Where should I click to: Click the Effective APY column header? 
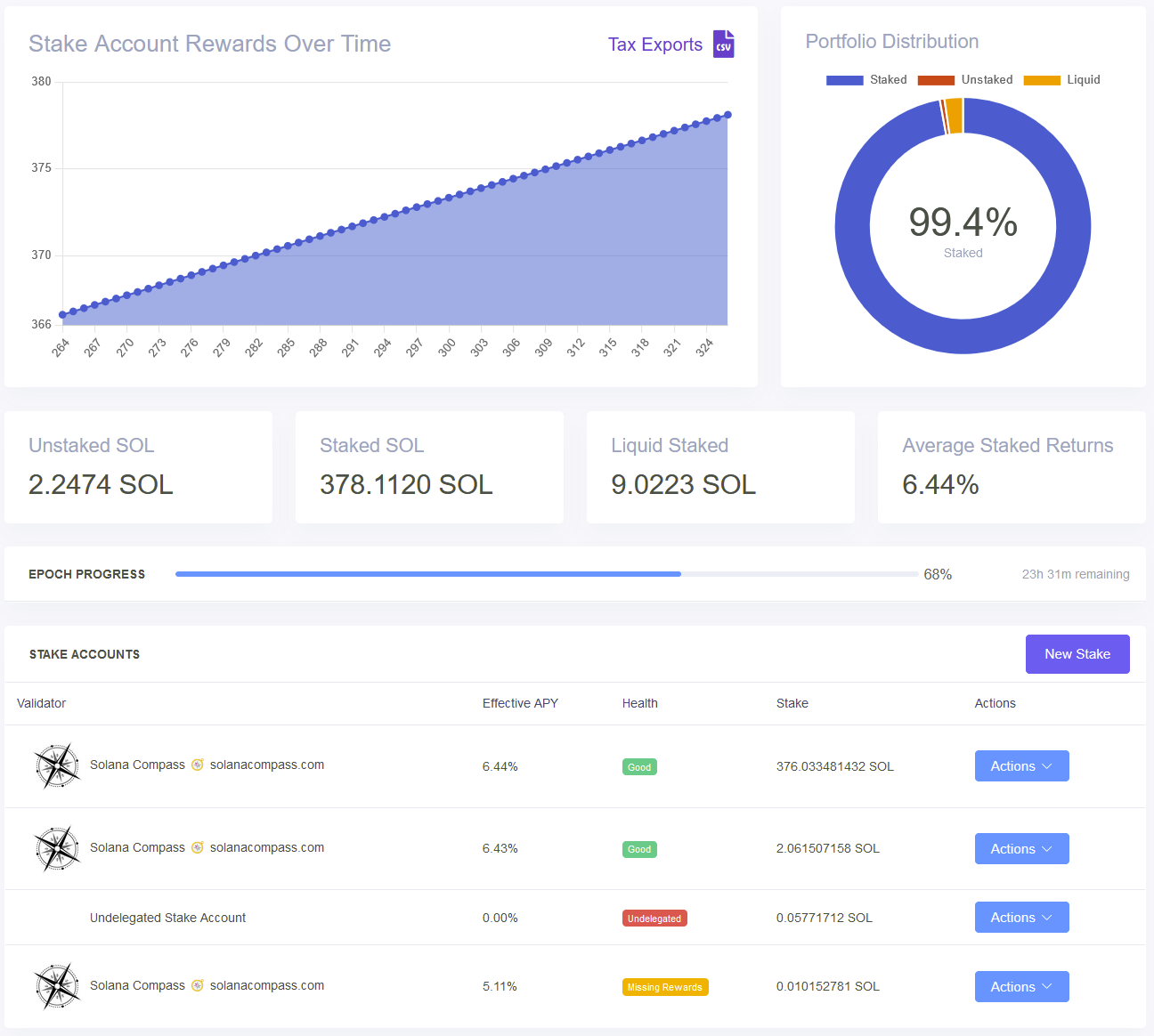520,703
